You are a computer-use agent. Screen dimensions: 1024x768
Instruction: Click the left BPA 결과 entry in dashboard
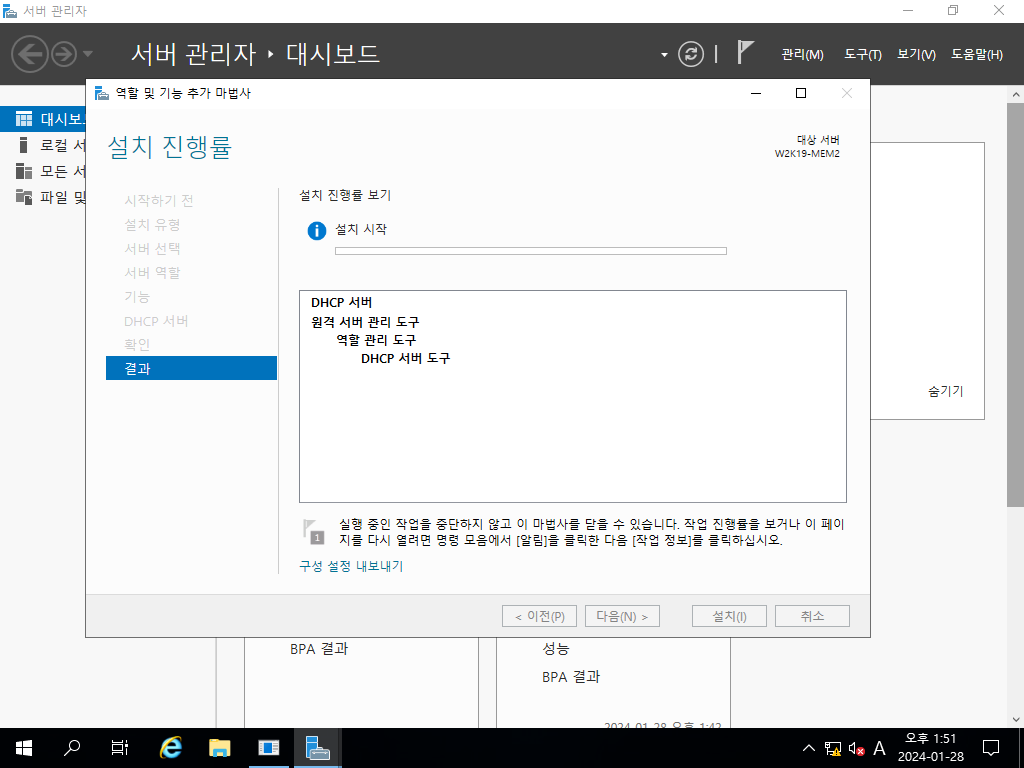coord(319,648)
